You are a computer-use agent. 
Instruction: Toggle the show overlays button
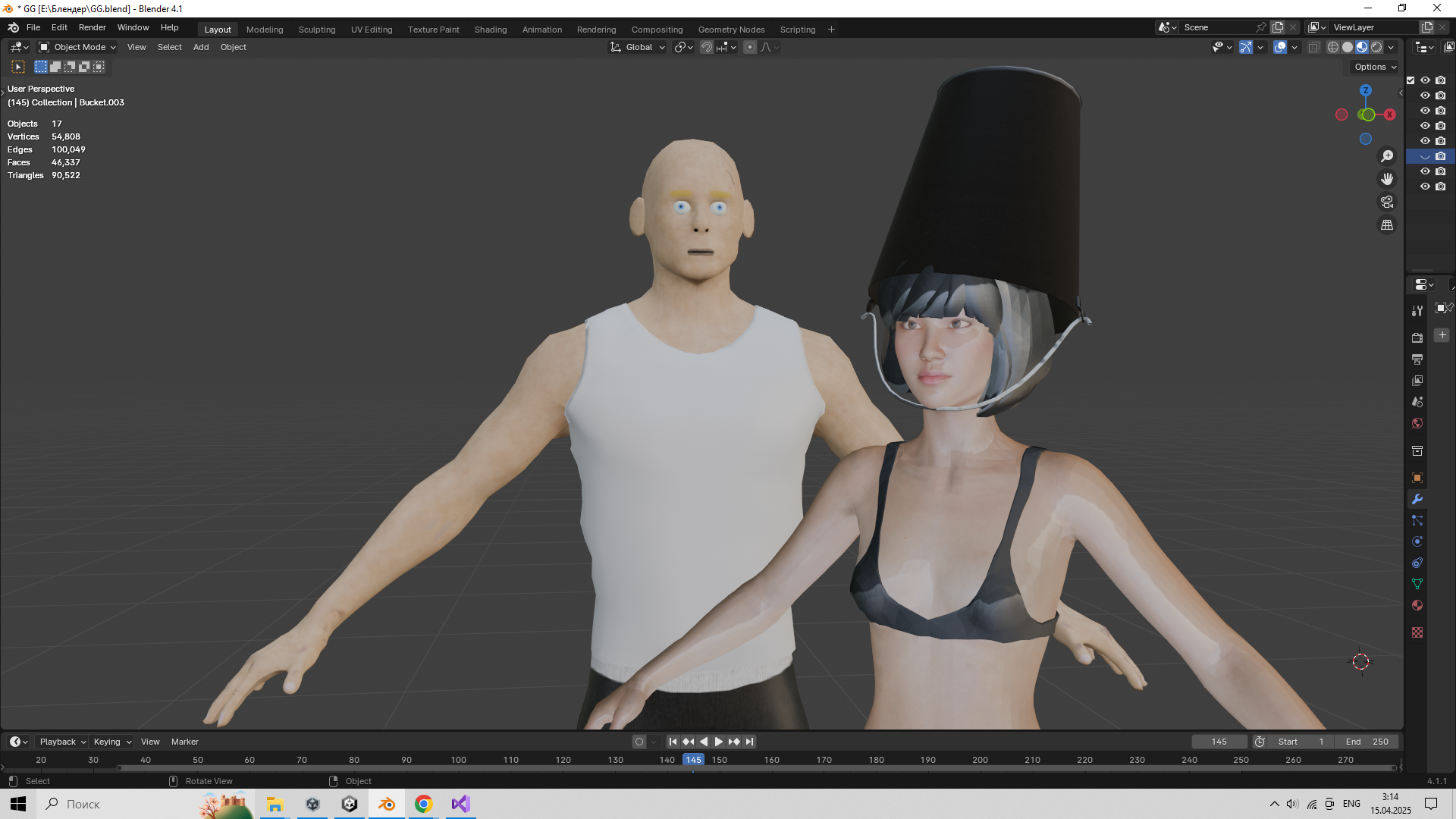(1280, 47)
